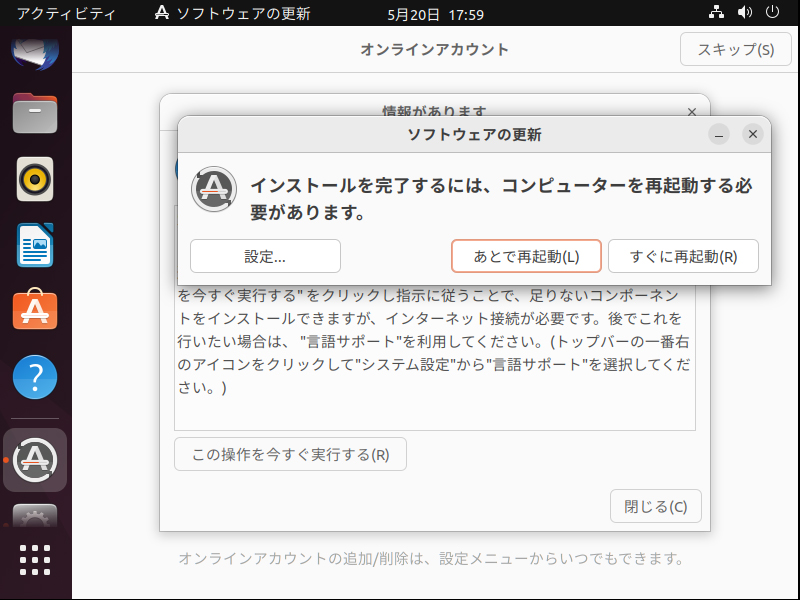Click the network status icon
The height and width of the screenshot is (600, 800).
point(716,12)
